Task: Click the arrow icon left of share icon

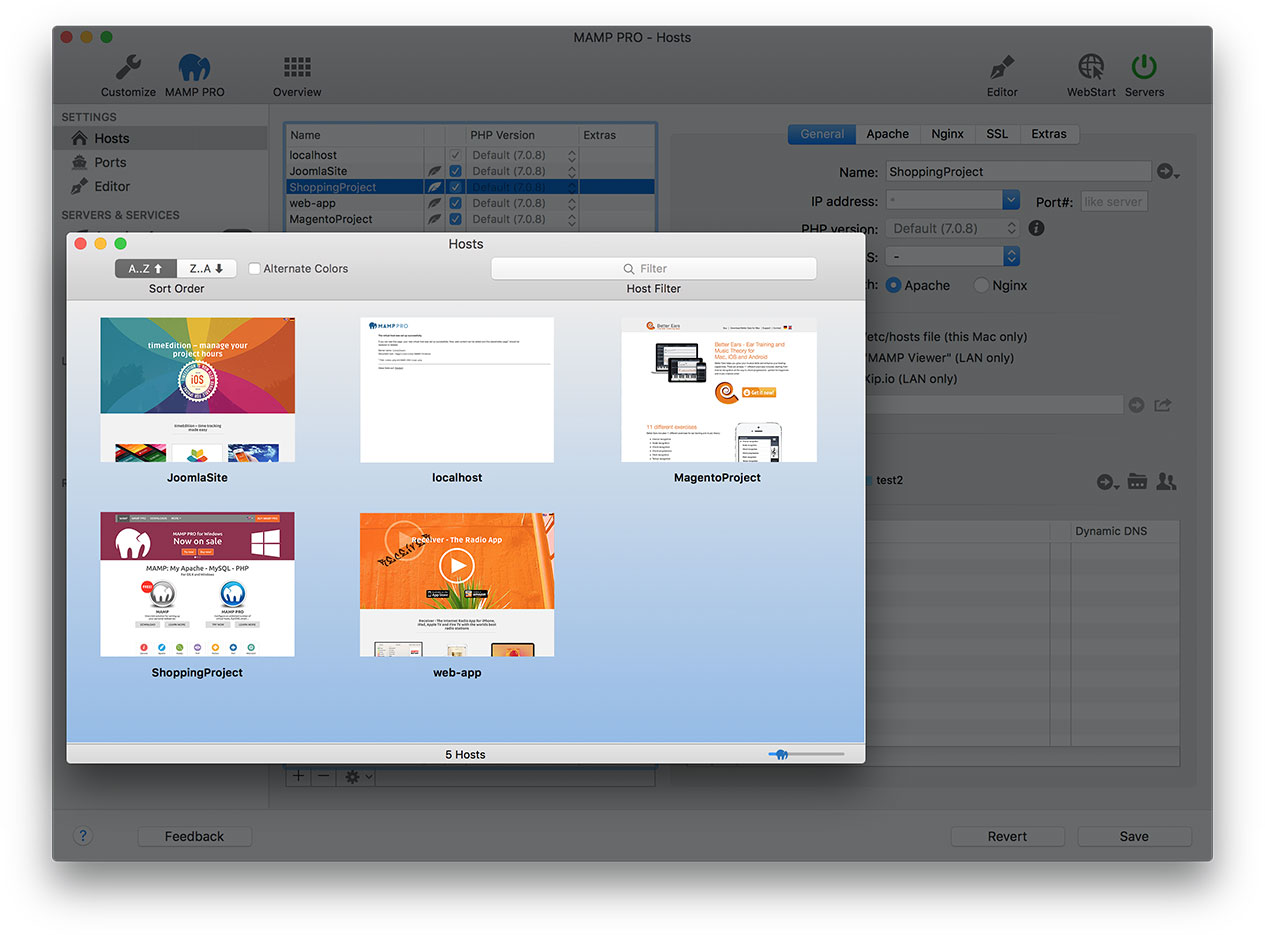Action: (x=1136, y=405)
